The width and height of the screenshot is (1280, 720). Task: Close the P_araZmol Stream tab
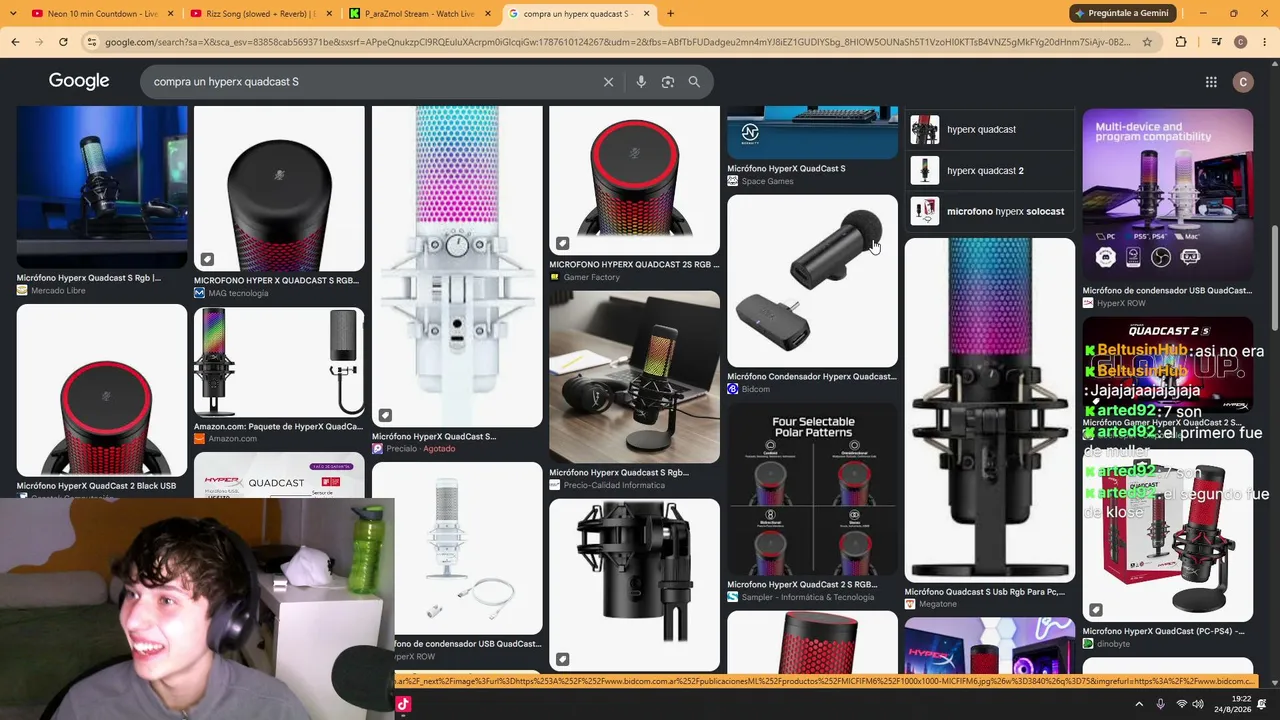coord(488,14)
